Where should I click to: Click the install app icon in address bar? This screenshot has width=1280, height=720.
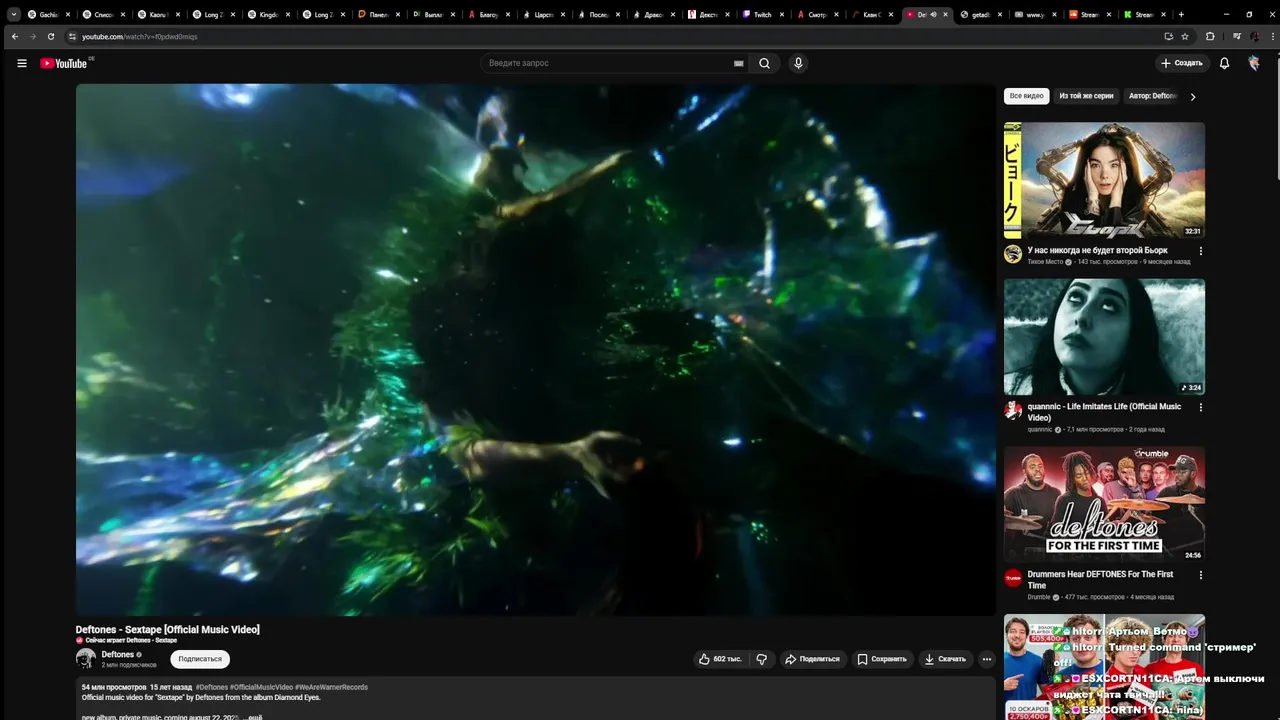coord(1168,36)
